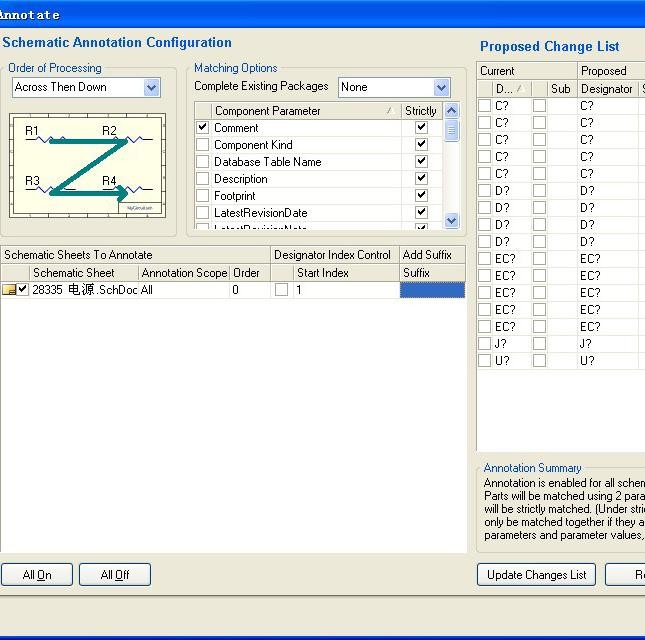Click scroll up arrow in parameter list
645x640 pixels.
(x=451, y=111)
